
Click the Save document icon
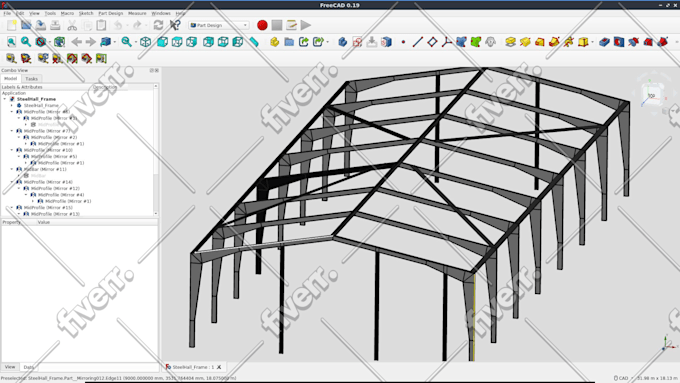[x=41, y=25]
